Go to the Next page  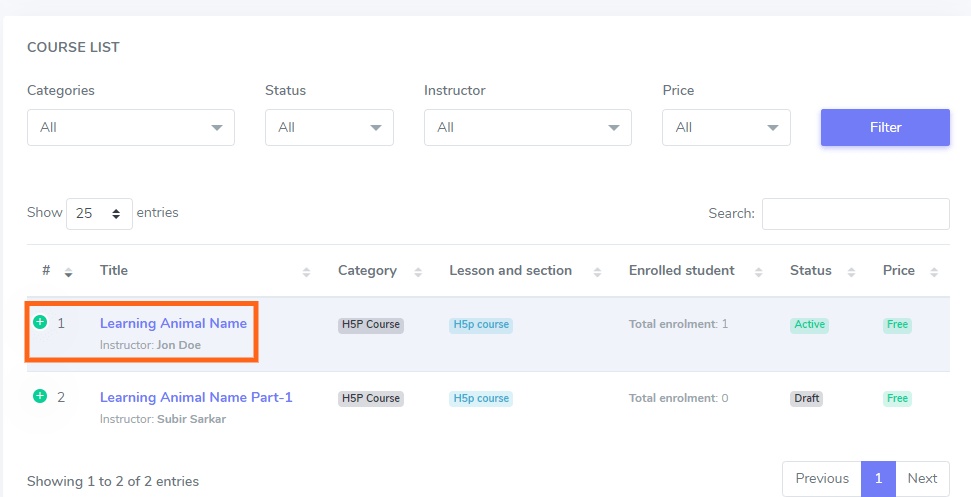point(922,479)
